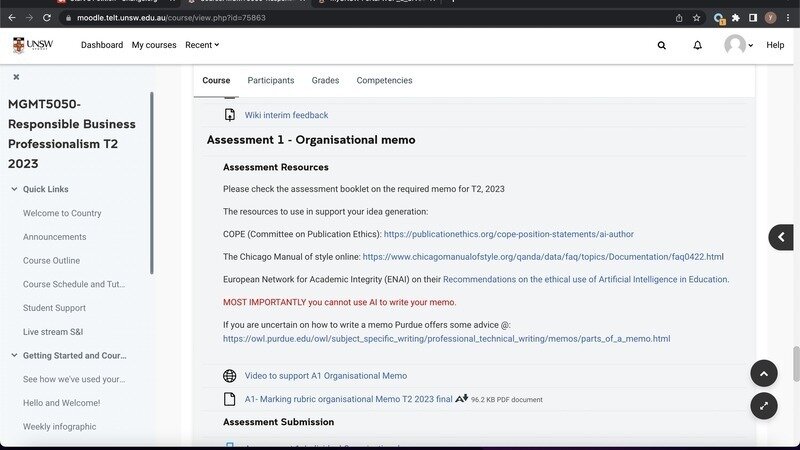Open the extensions puzzle icon

point(736,18)
